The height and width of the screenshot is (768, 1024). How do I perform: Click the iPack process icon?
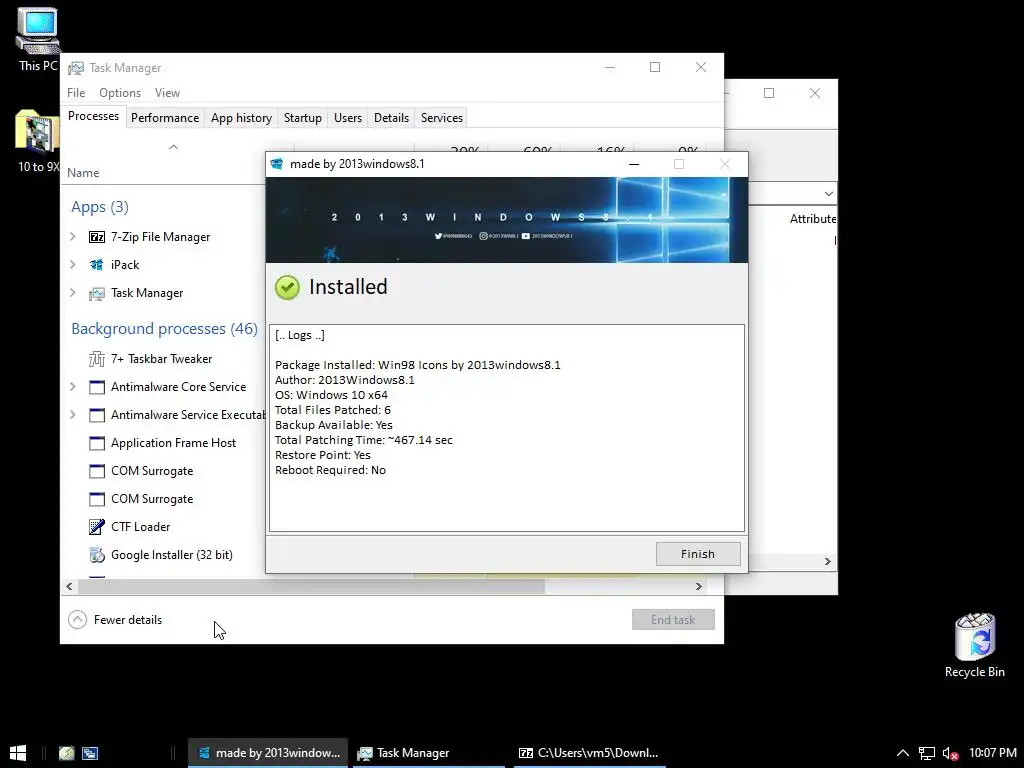click(x=97, y=265)
